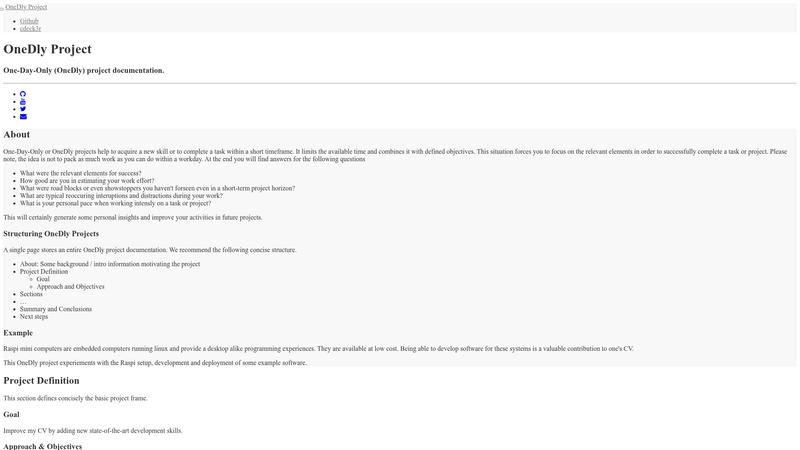Image resolution: width=800 pixels, height=450 pixels.
Task: Open the blue GitHub icon link
Action: [x=22, y=94]
